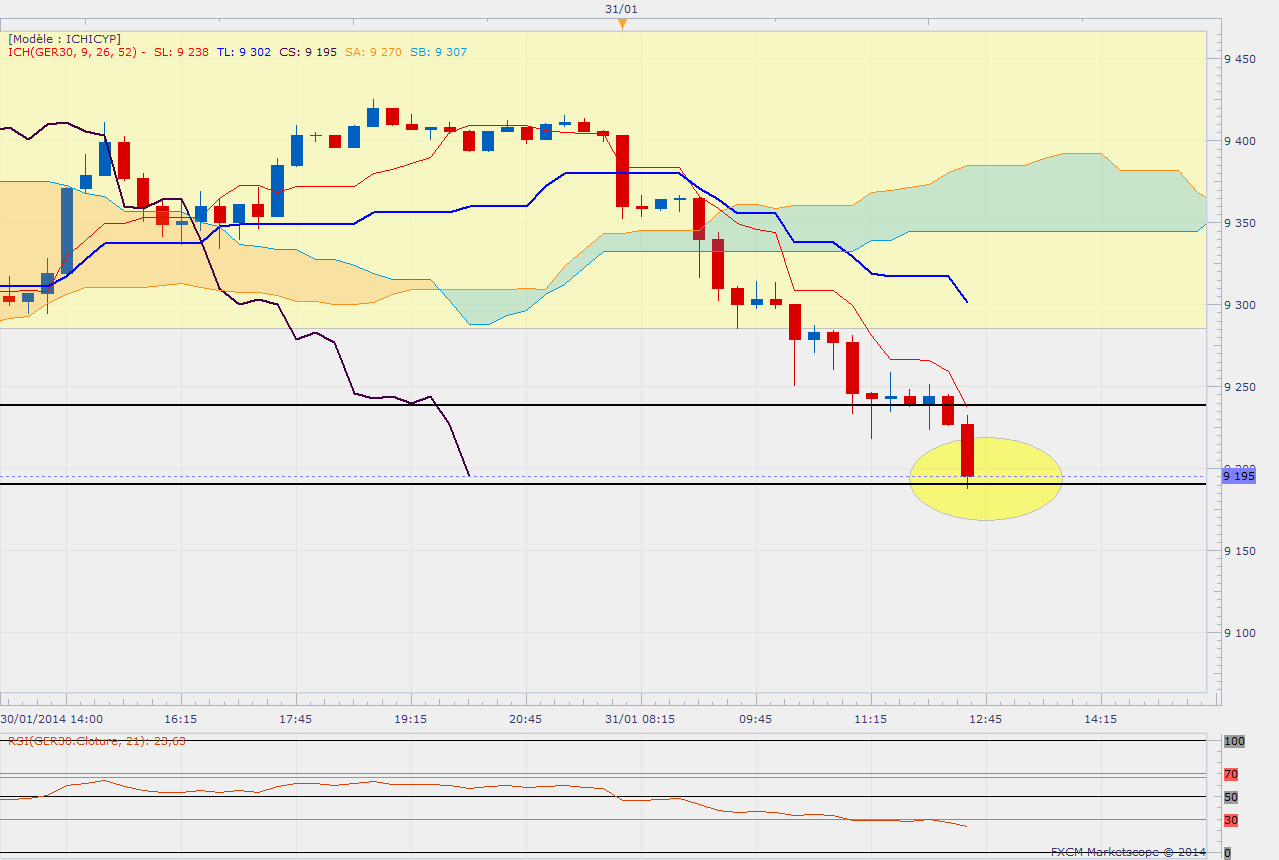Click the 16:15 time axis label
The width and height of the screenshot is (1279, 860).
click(x=181, y=719)
